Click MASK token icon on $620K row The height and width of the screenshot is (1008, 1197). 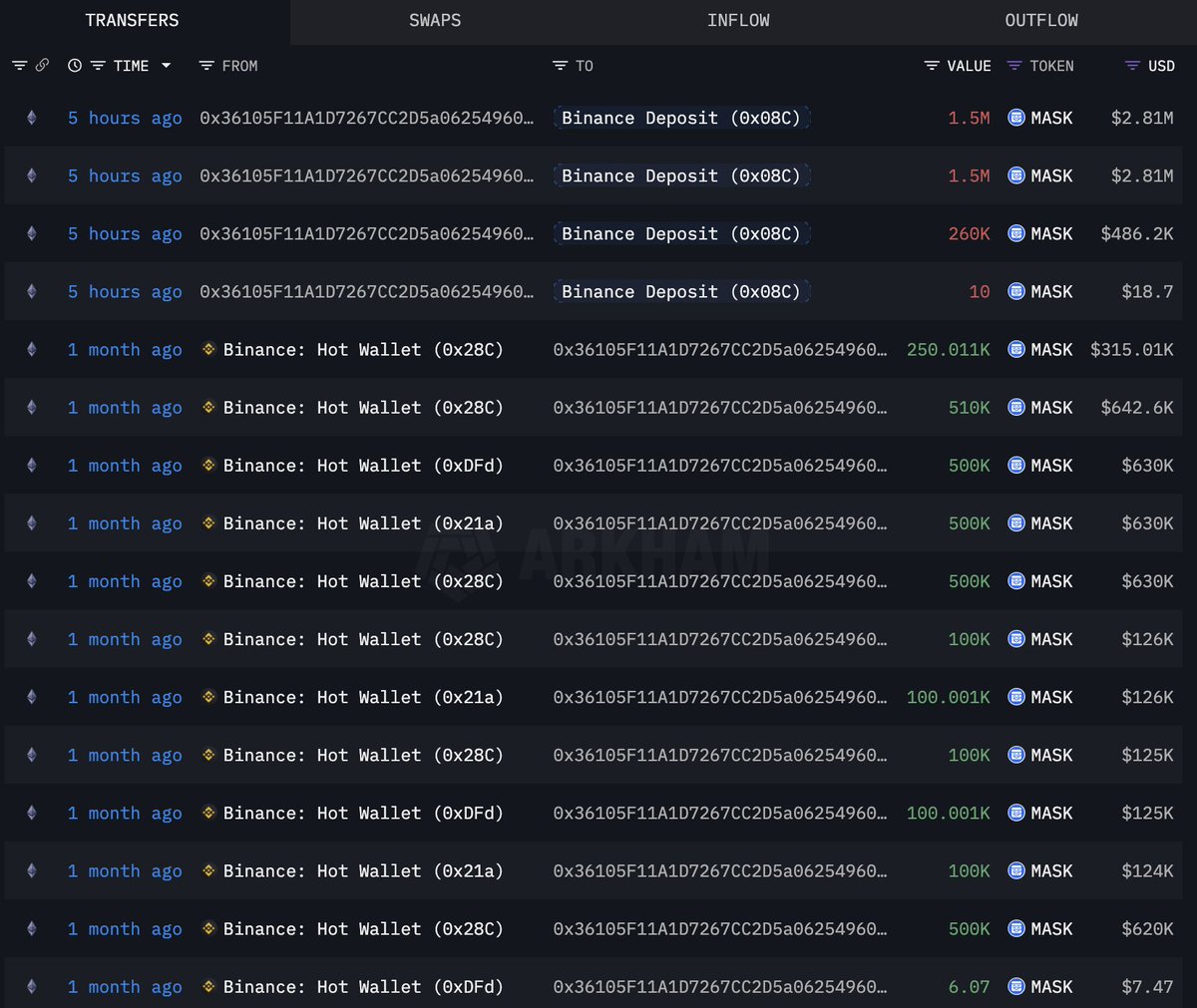(1016, 928)
